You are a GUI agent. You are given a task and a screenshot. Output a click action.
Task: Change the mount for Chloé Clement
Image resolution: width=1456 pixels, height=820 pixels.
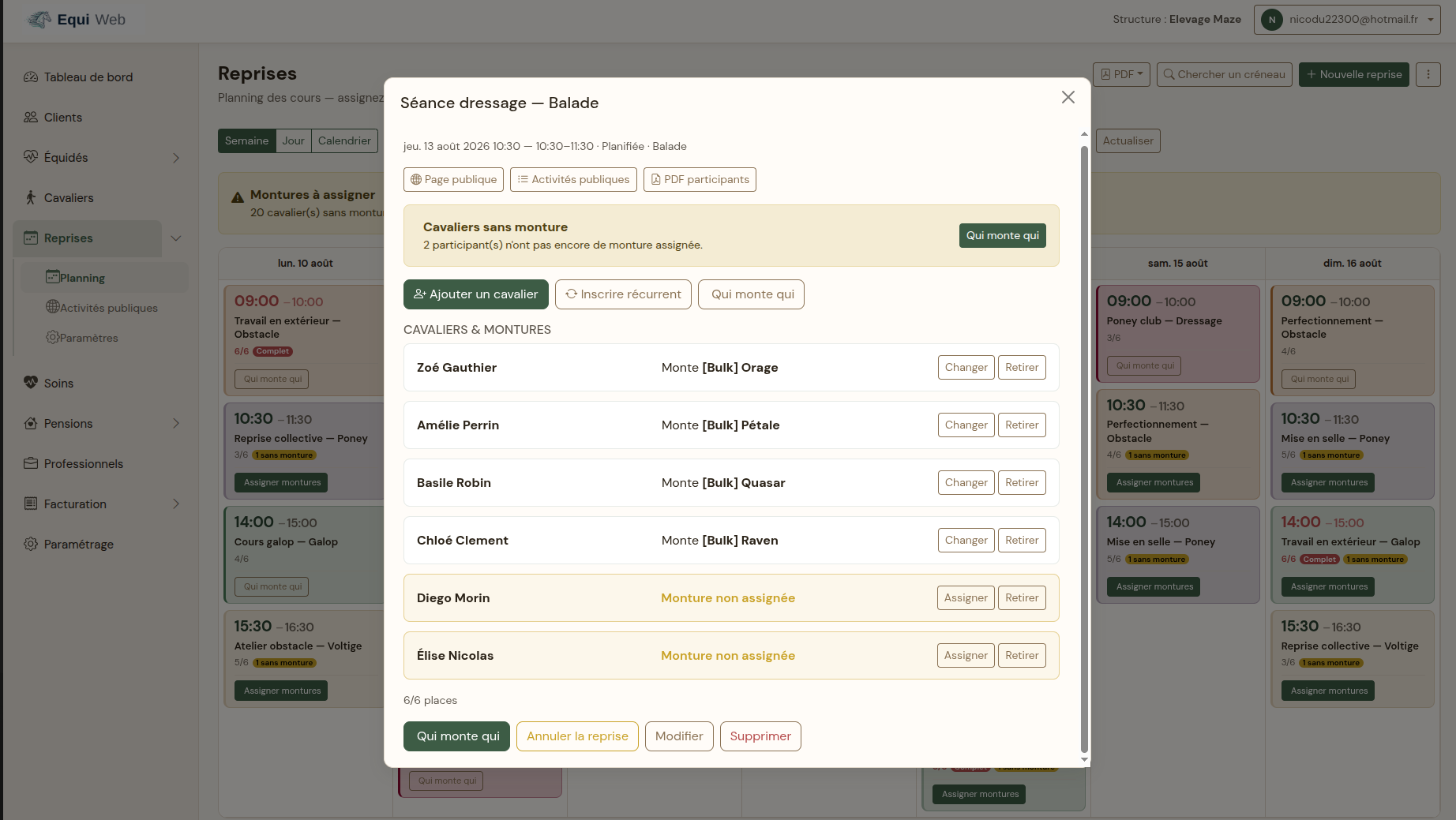point(966,540)
